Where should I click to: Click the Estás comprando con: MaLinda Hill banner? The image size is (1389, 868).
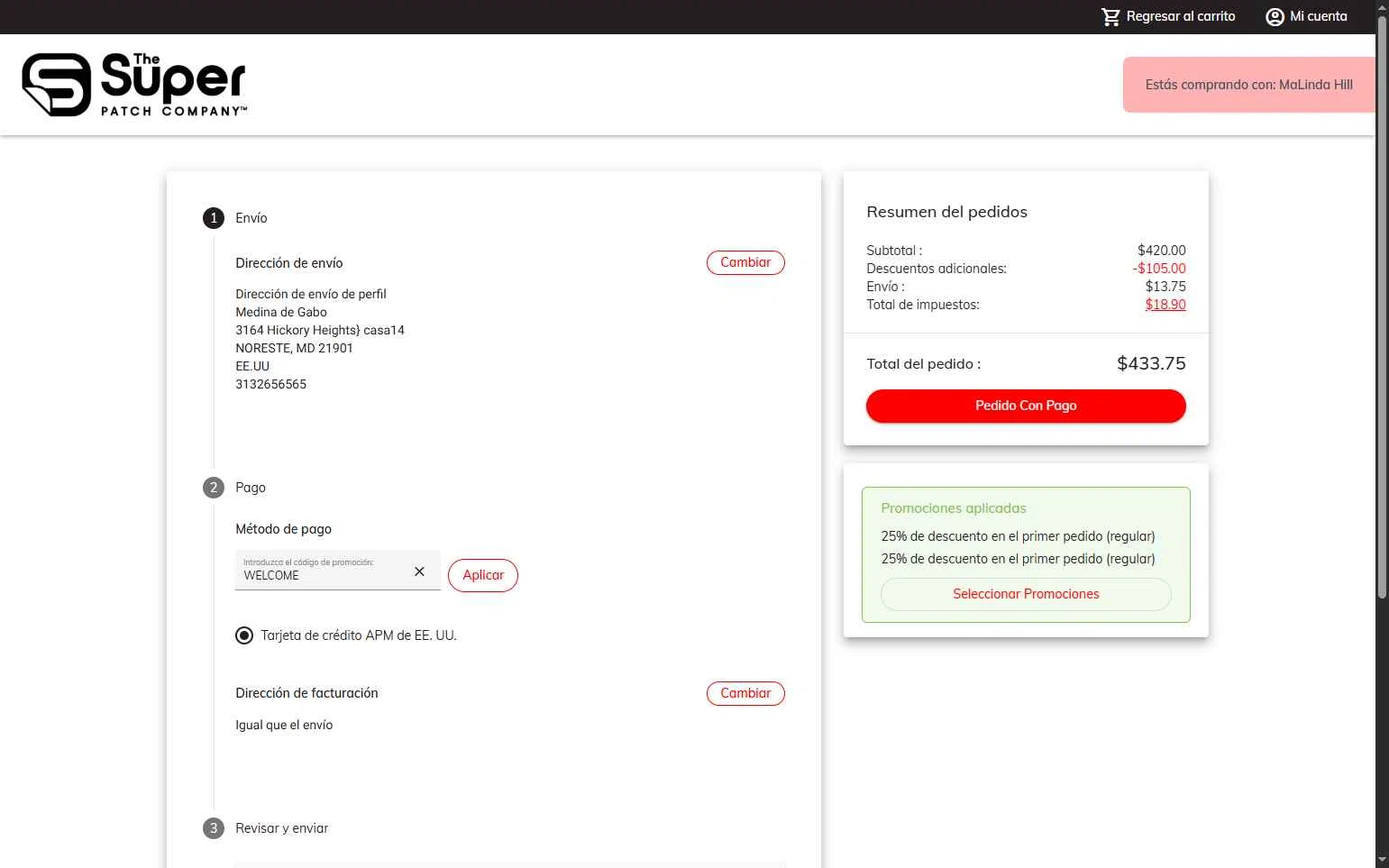tap(1249, 85)
